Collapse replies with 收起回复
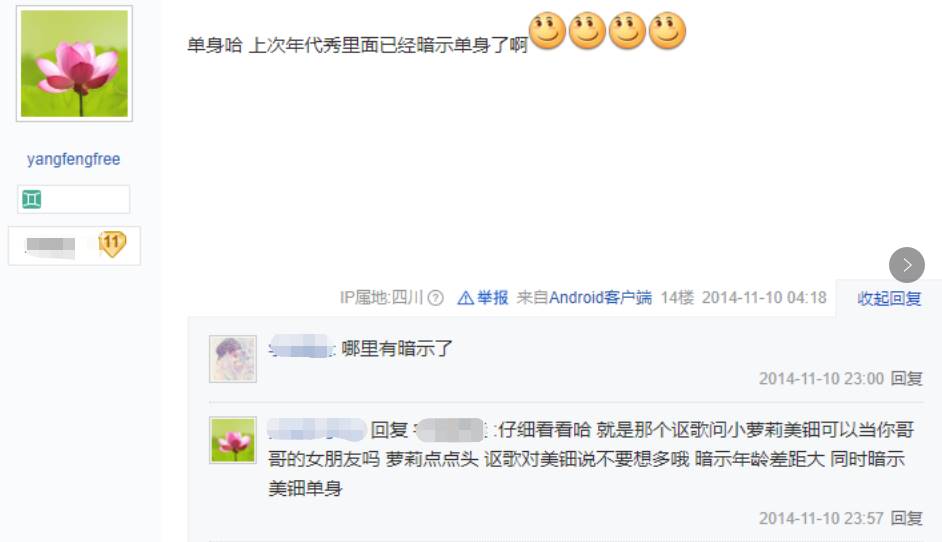The width and height of the screenshot is (942, 542). pyautogui.click(x=889, y=299)
